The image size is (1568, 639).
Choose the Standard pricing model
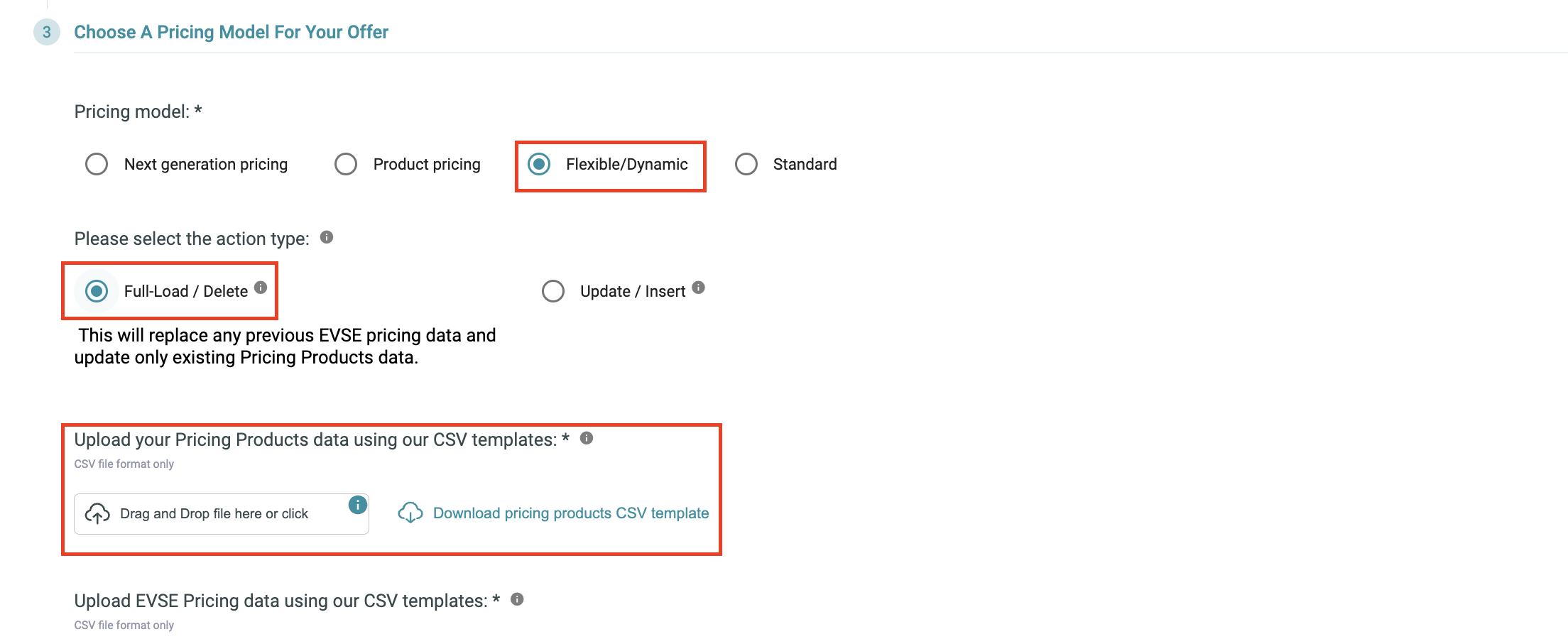coord(746,164)
